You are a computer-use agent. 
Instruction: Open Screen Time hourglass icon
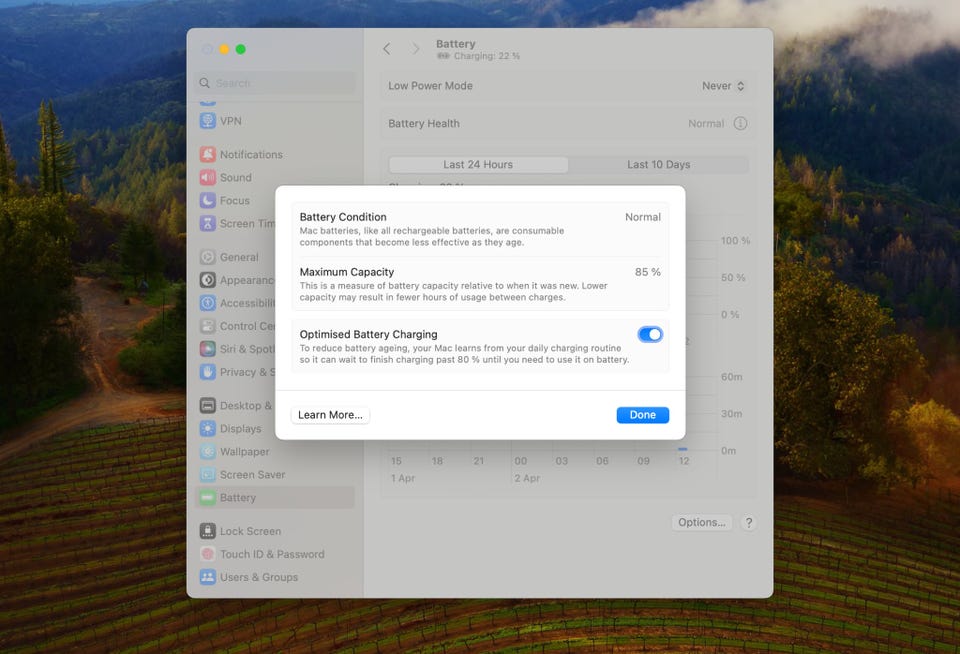point(208,224)
